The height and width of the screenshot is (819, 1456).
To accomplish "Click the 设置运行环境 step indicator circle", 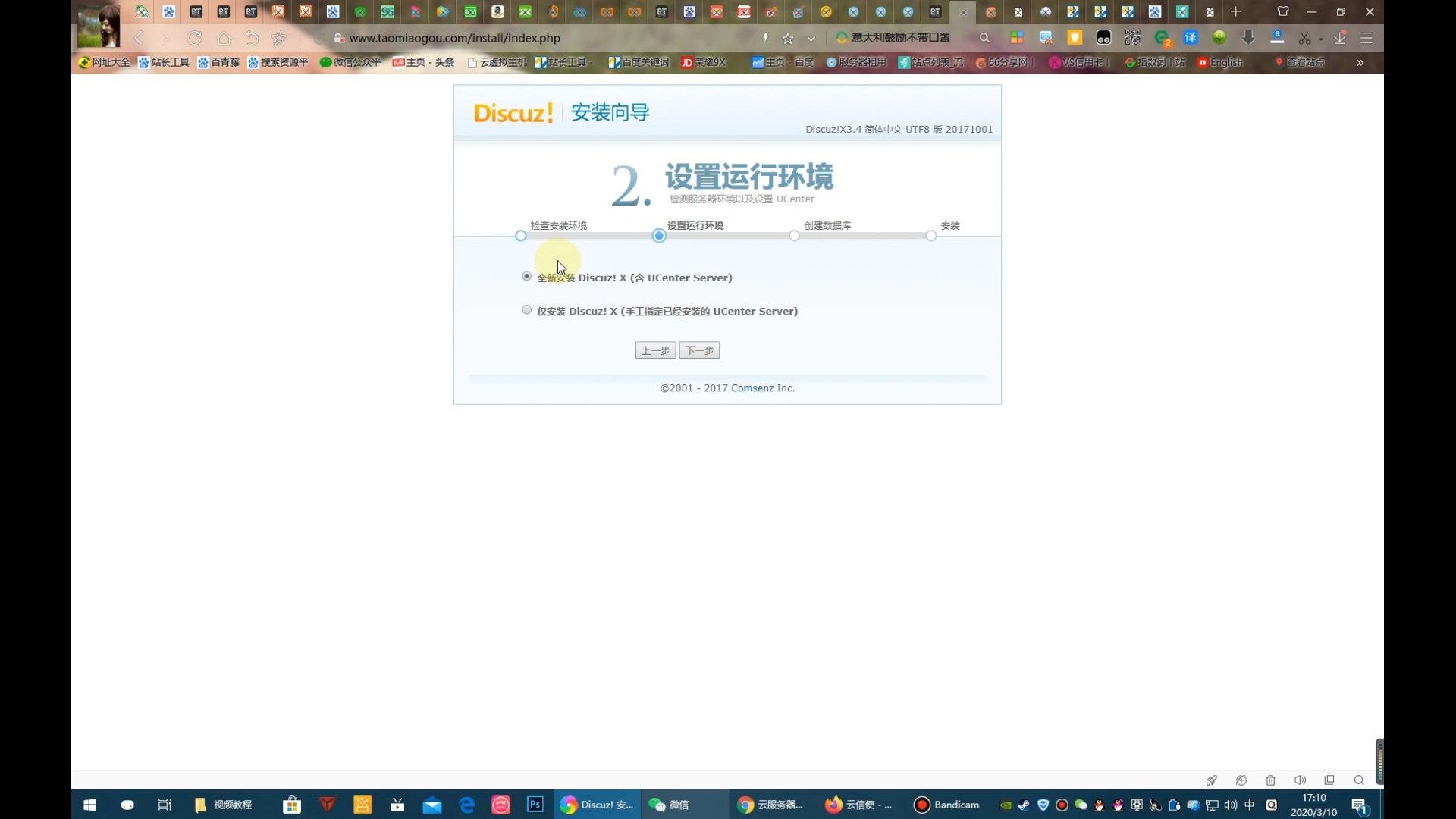I will [659, 236].
